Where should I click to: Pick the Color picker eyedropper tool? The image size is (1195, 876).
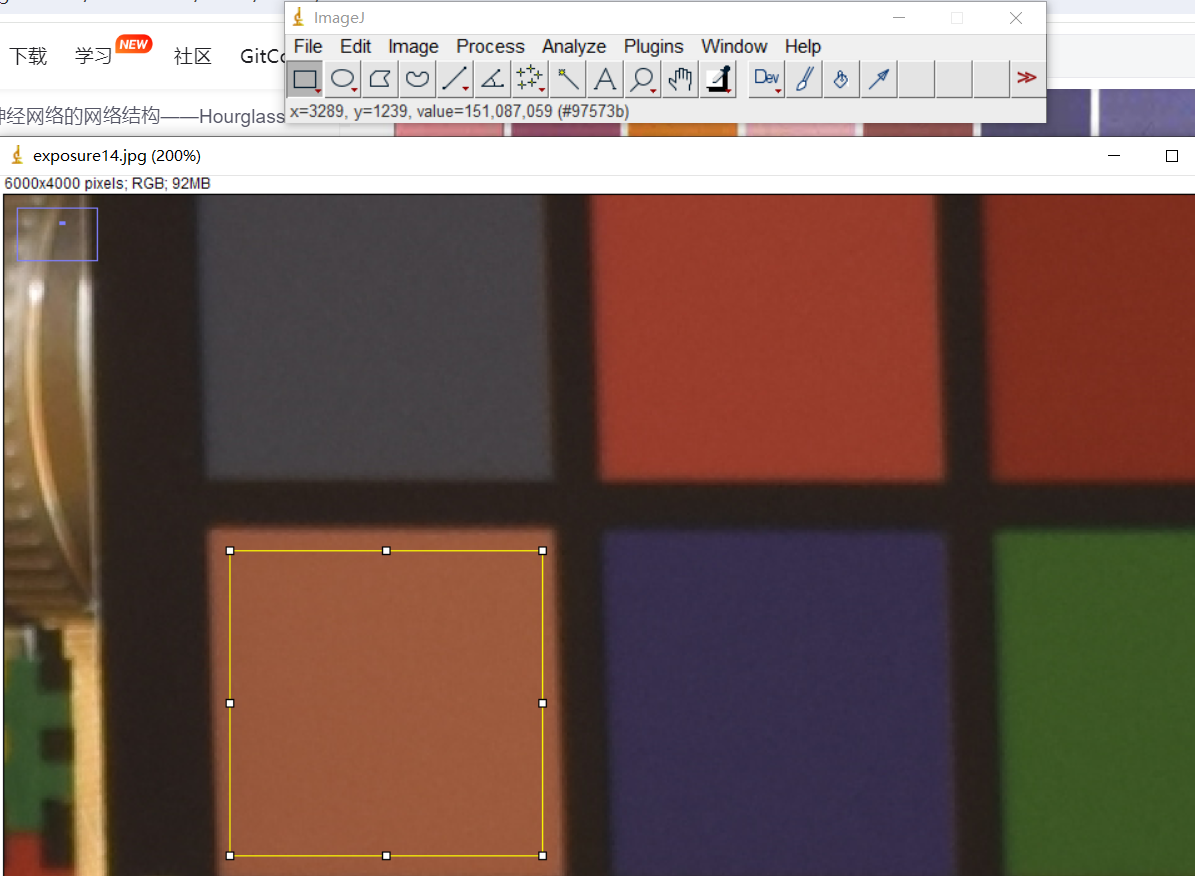(x=717, y=79)
